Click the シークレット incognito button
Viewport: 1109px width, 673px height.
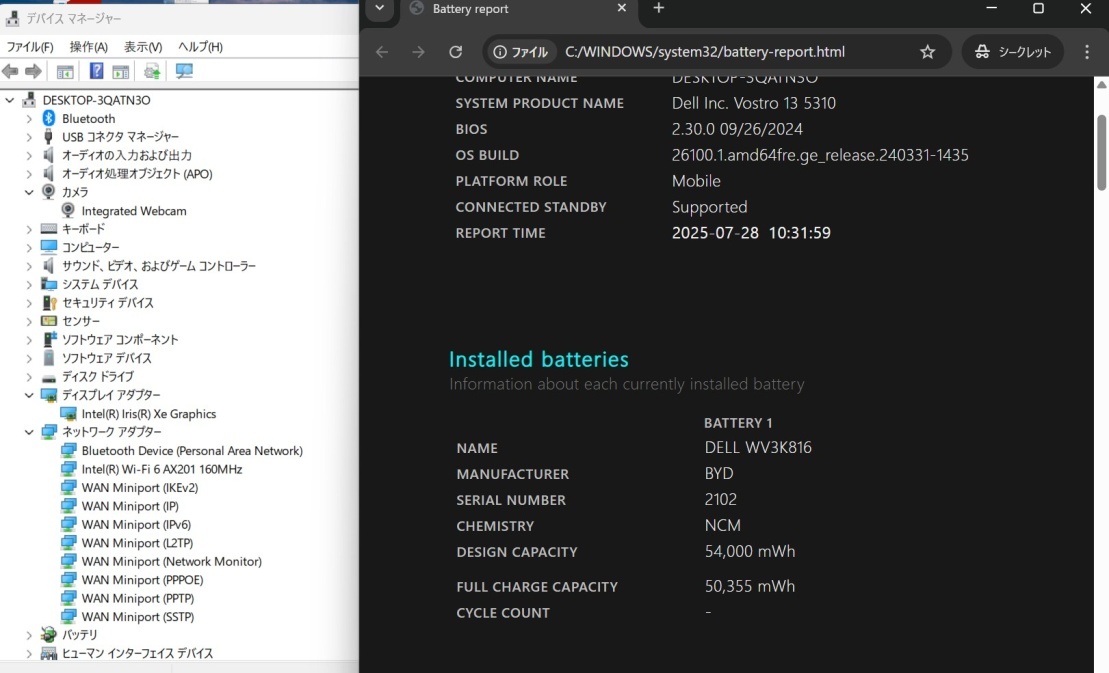pos(1013,52)
